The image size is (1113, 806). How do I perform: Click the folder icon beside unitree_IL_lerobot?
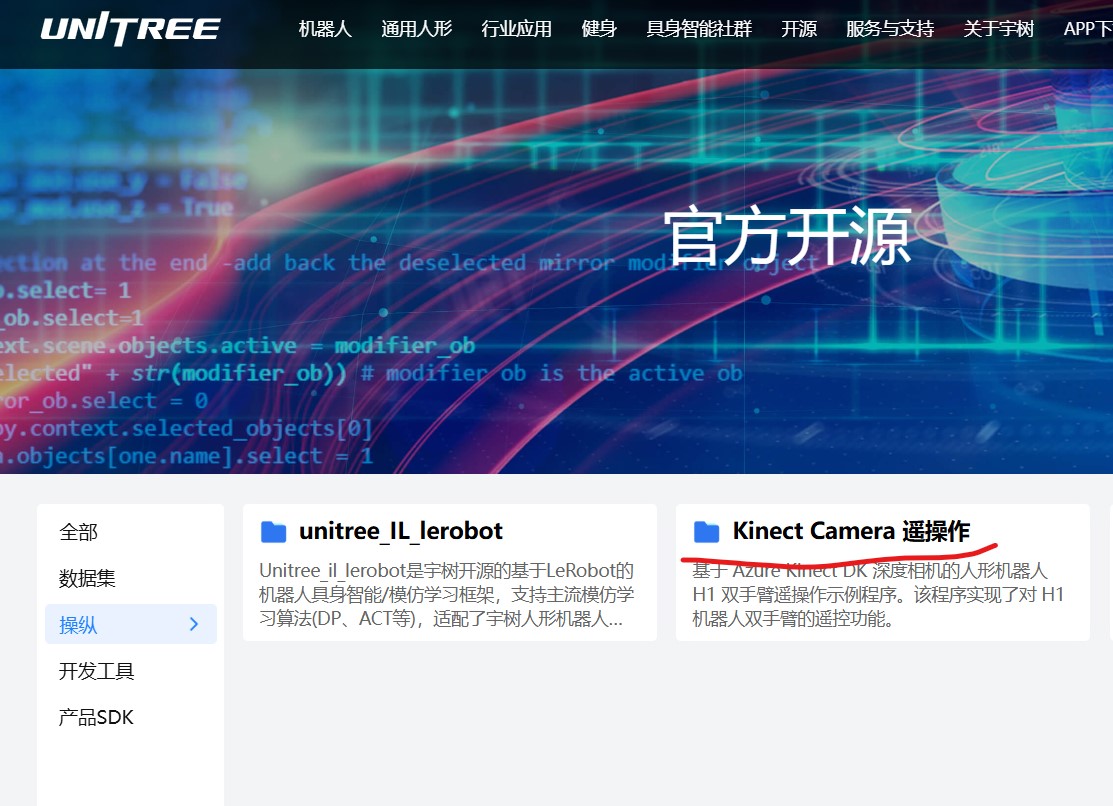(273, 531)
